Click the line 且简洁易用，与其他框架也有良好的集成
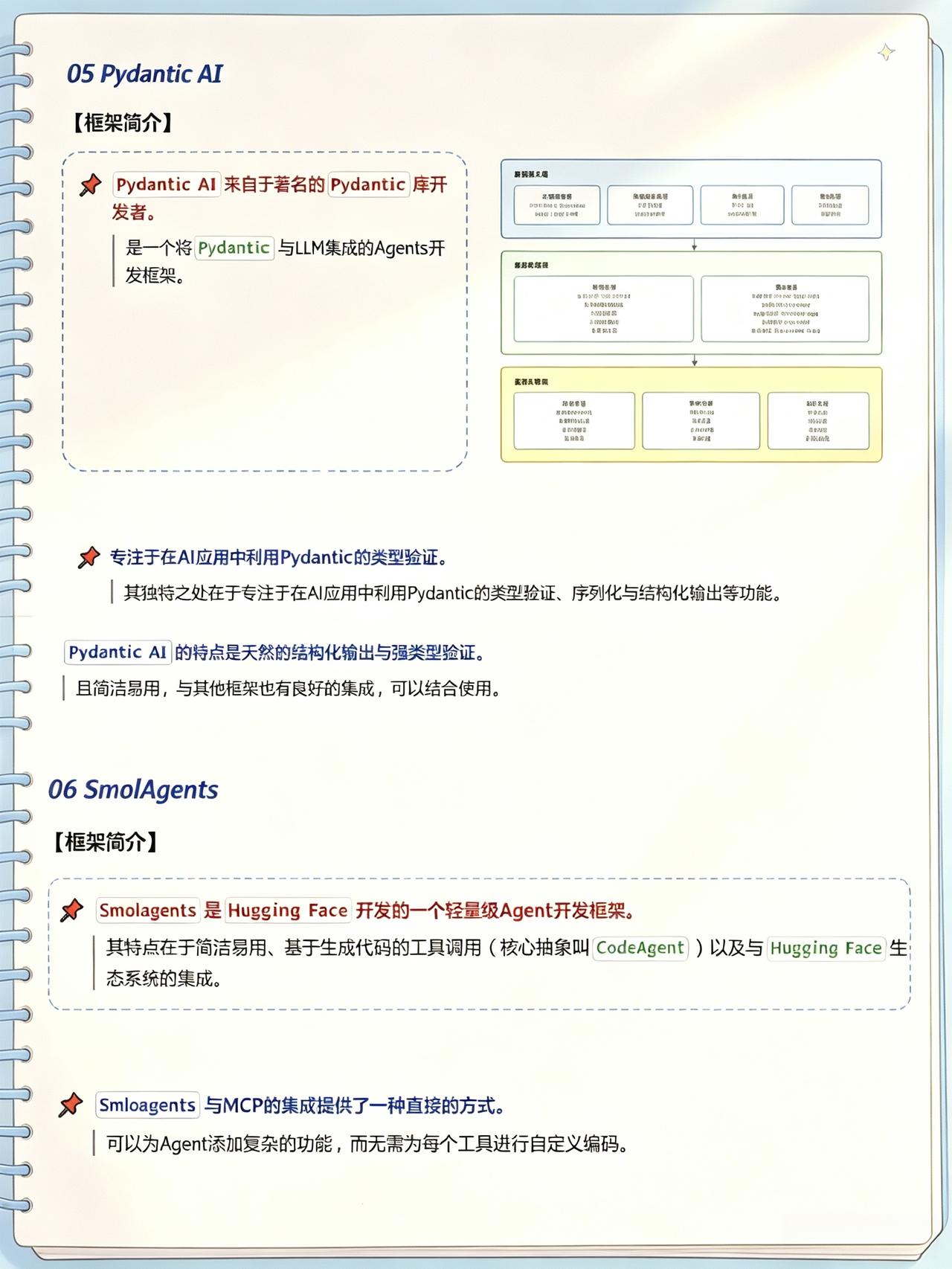 tap(289, 688)
